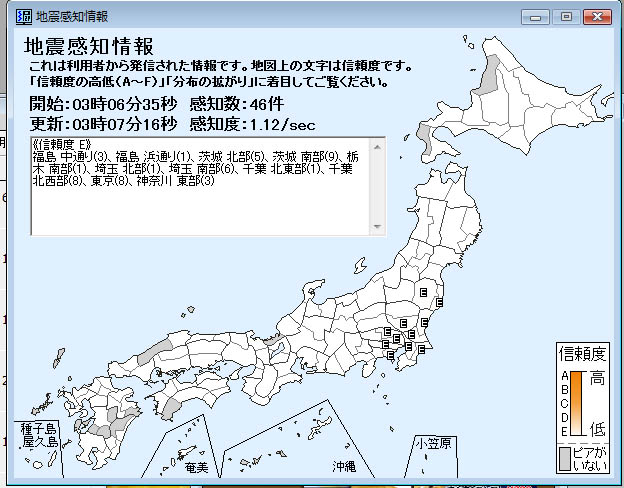The width and height of the screenshot is (624, 488).
Task: Click the window title text 地震感知情報
Action: point(72,17)
